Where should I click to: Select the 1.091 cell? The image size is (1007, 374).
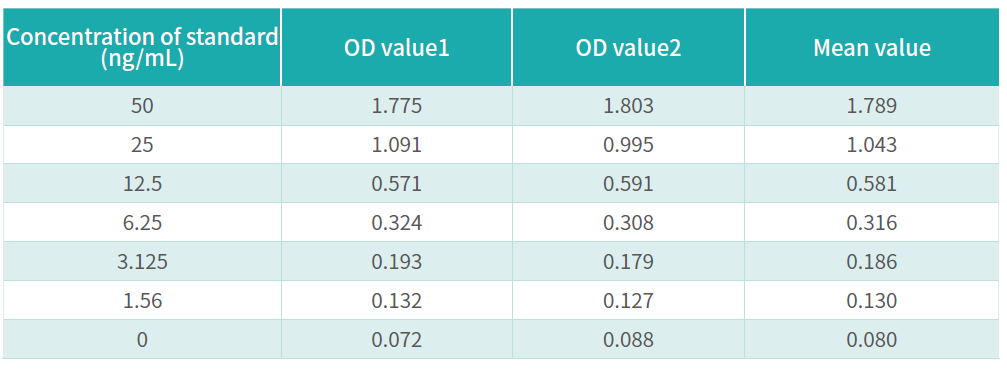coord(396,145)
